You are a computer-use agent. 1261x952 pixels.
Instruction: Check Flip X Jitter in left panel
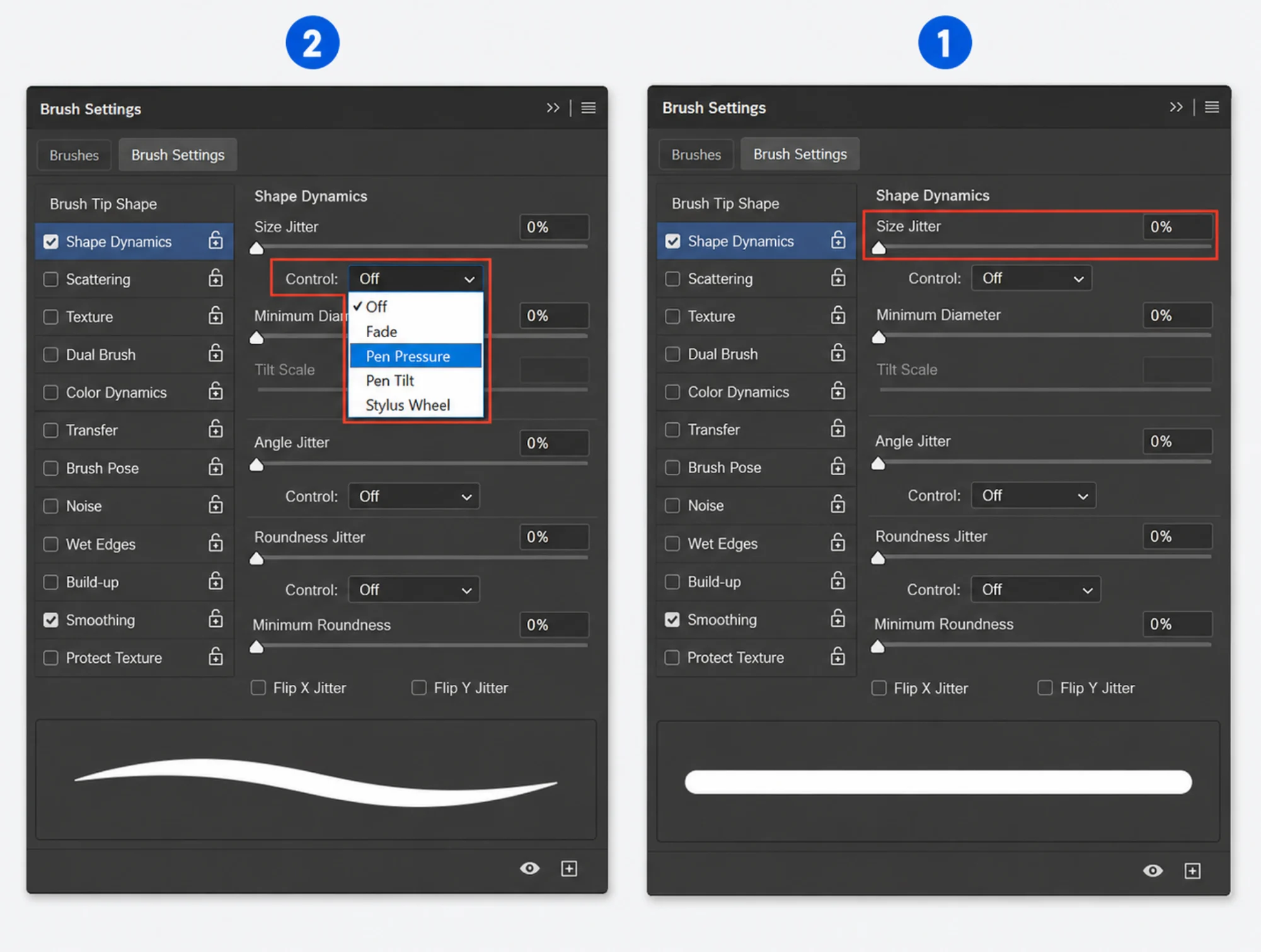click(x=258, y=687)
